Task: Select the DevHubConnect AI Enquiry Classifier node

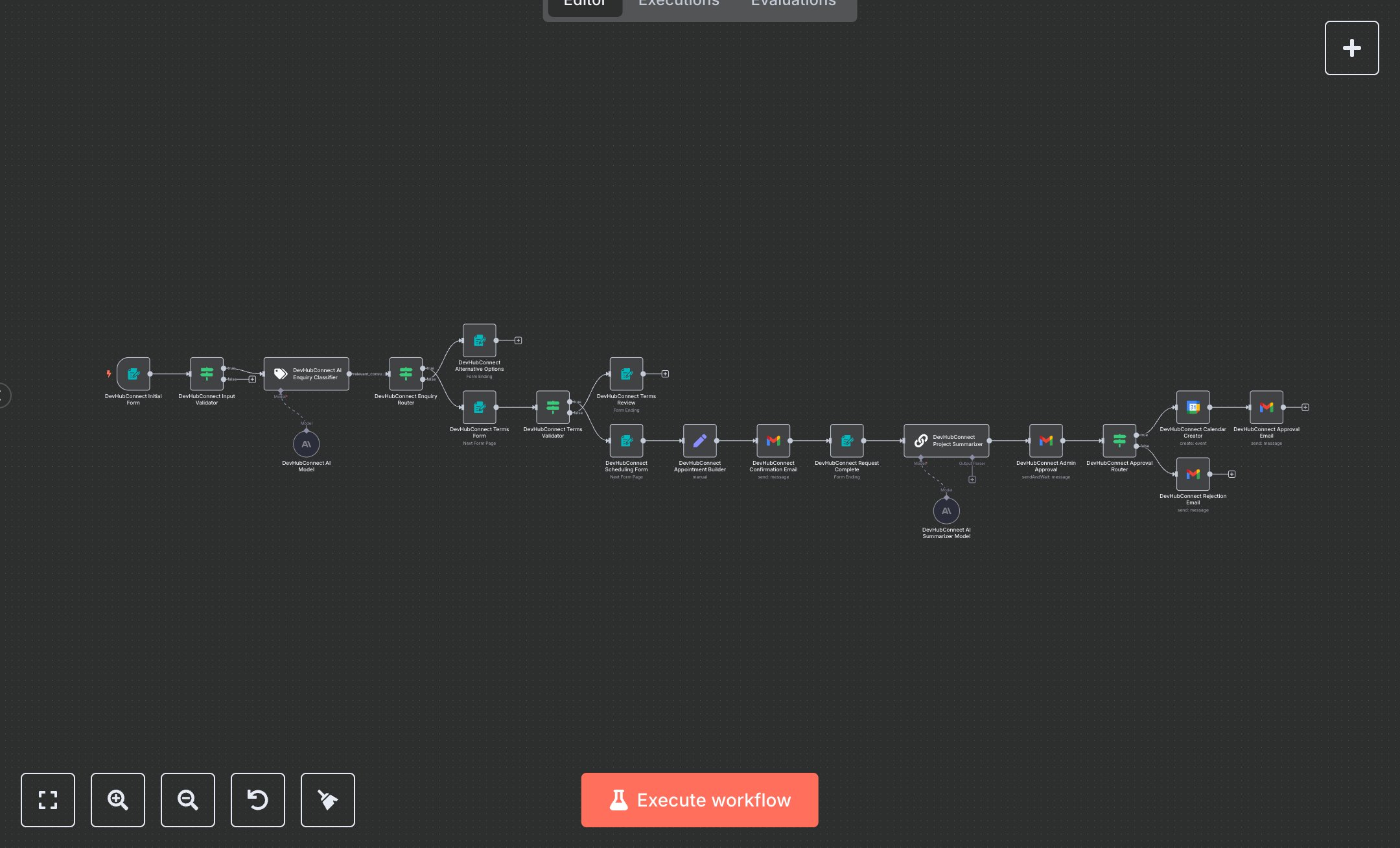Action: (x=306, y=374)
